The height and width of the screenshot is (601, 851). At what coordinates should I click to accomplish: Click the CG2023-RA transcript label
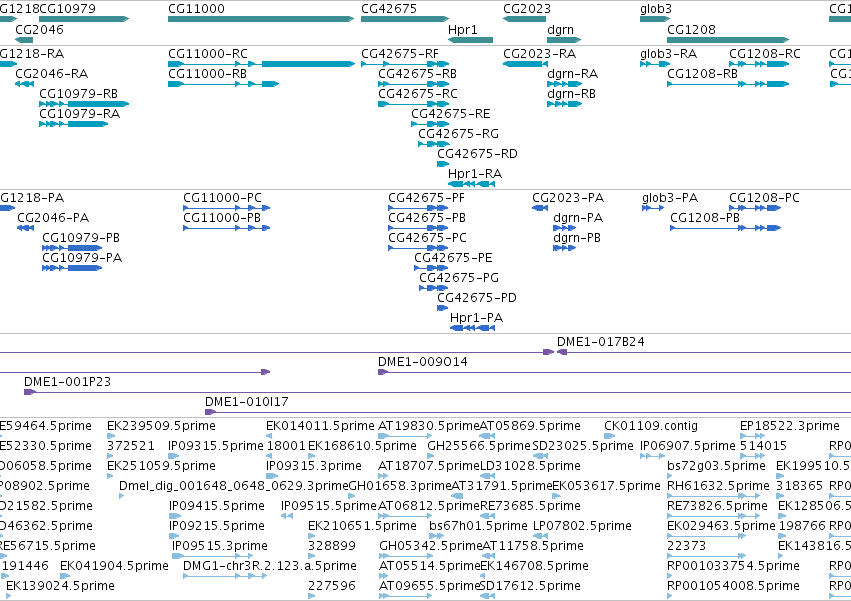[539, 54]
